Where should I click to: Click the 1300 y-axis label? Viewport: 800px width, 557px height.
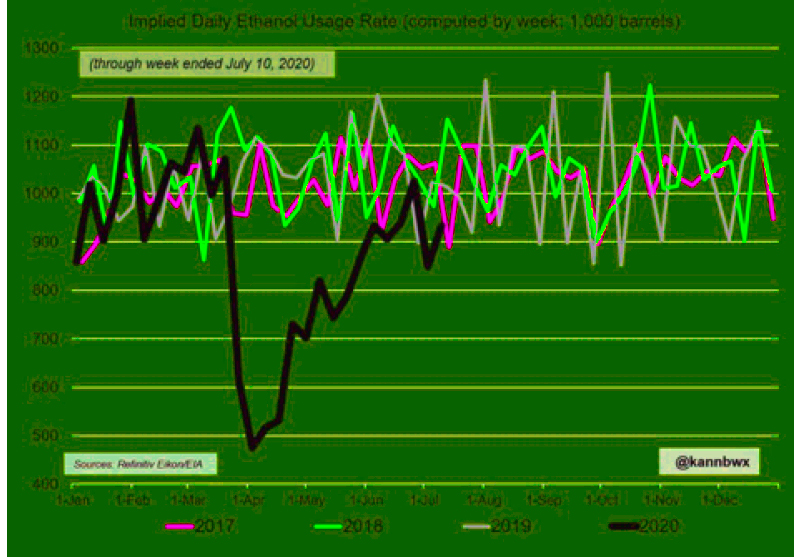(43, 48)
